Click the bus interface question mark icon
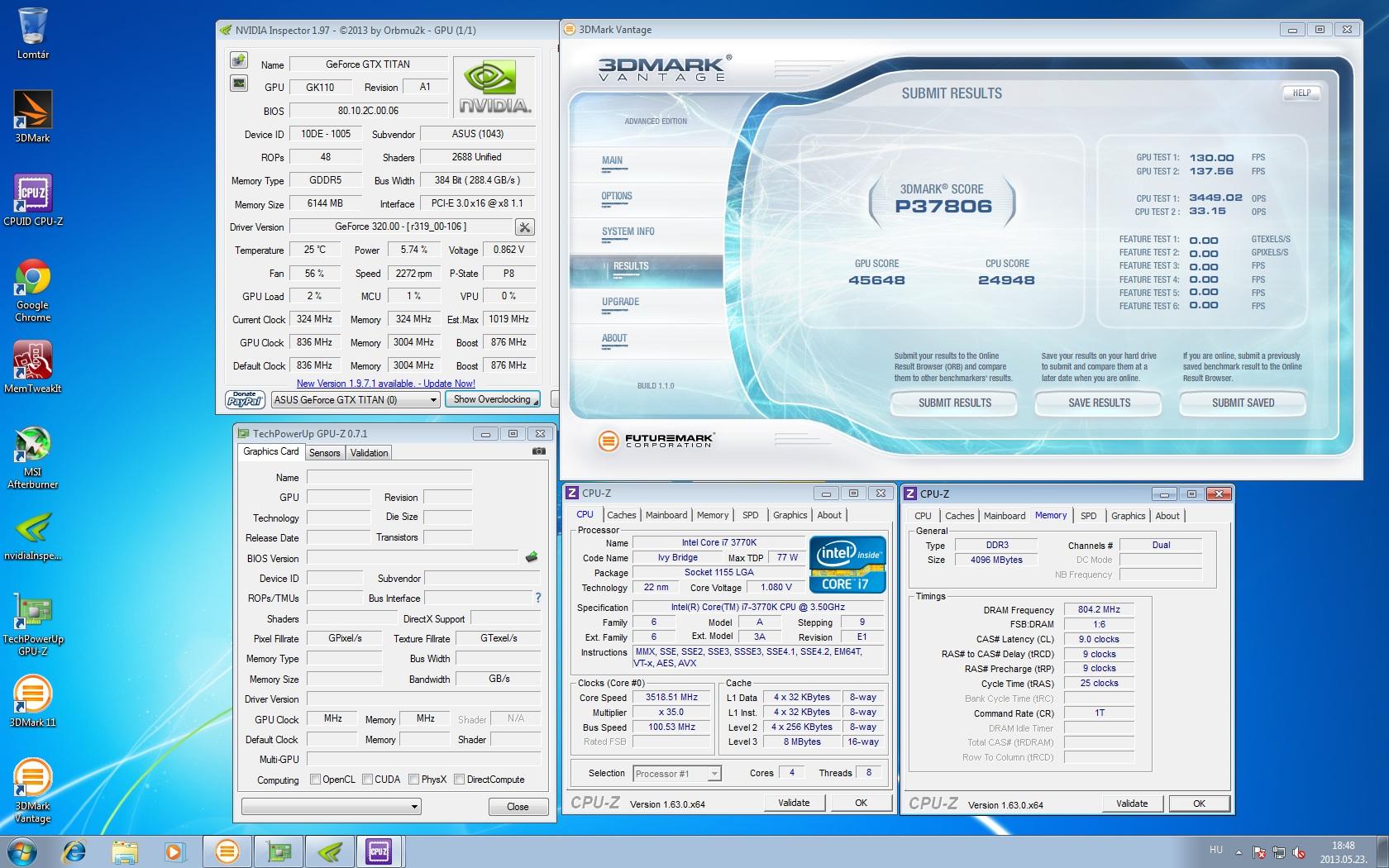1389x868 pixels. [537, 598]
